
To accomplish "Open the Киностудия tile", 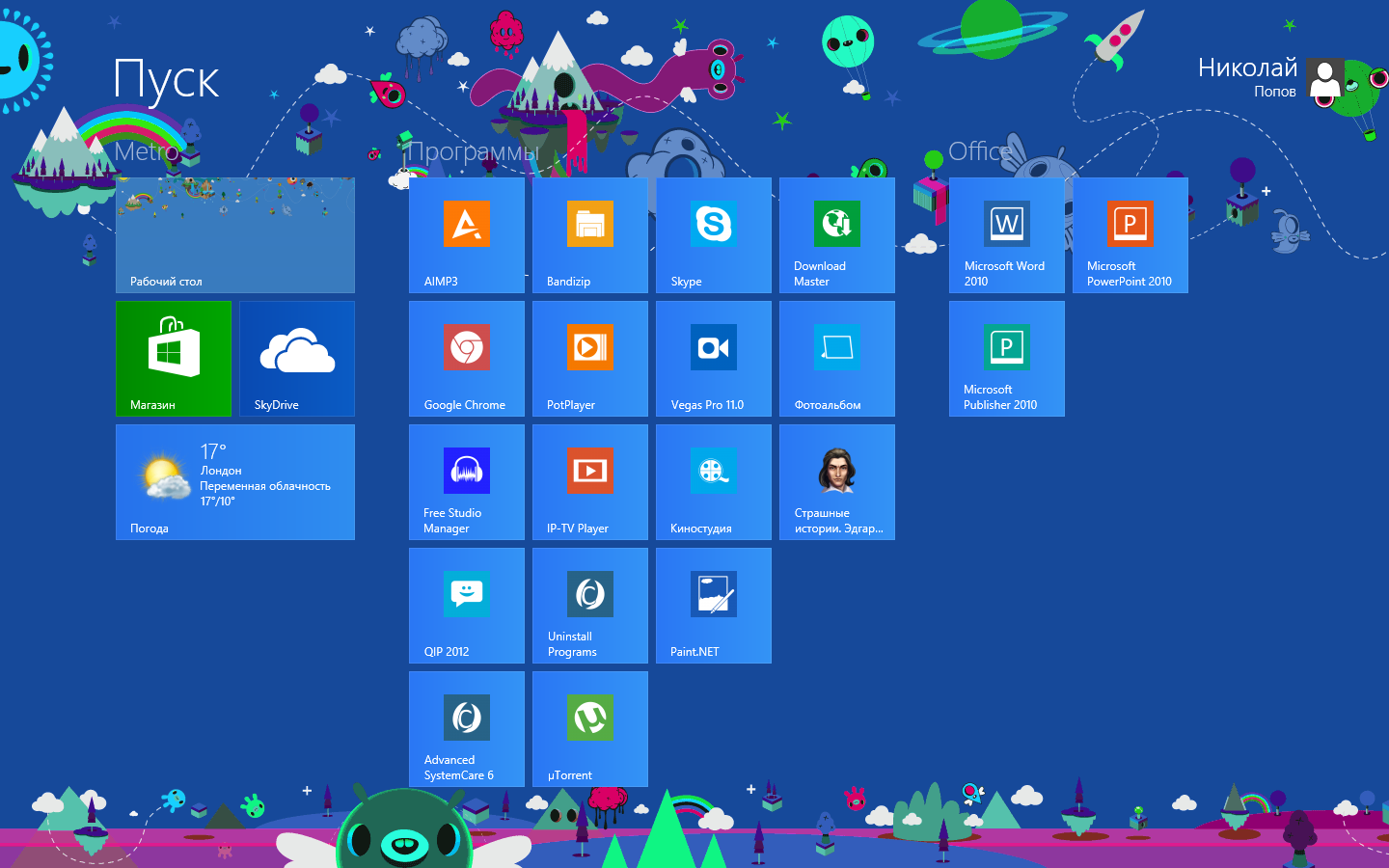I will (714, 482).
